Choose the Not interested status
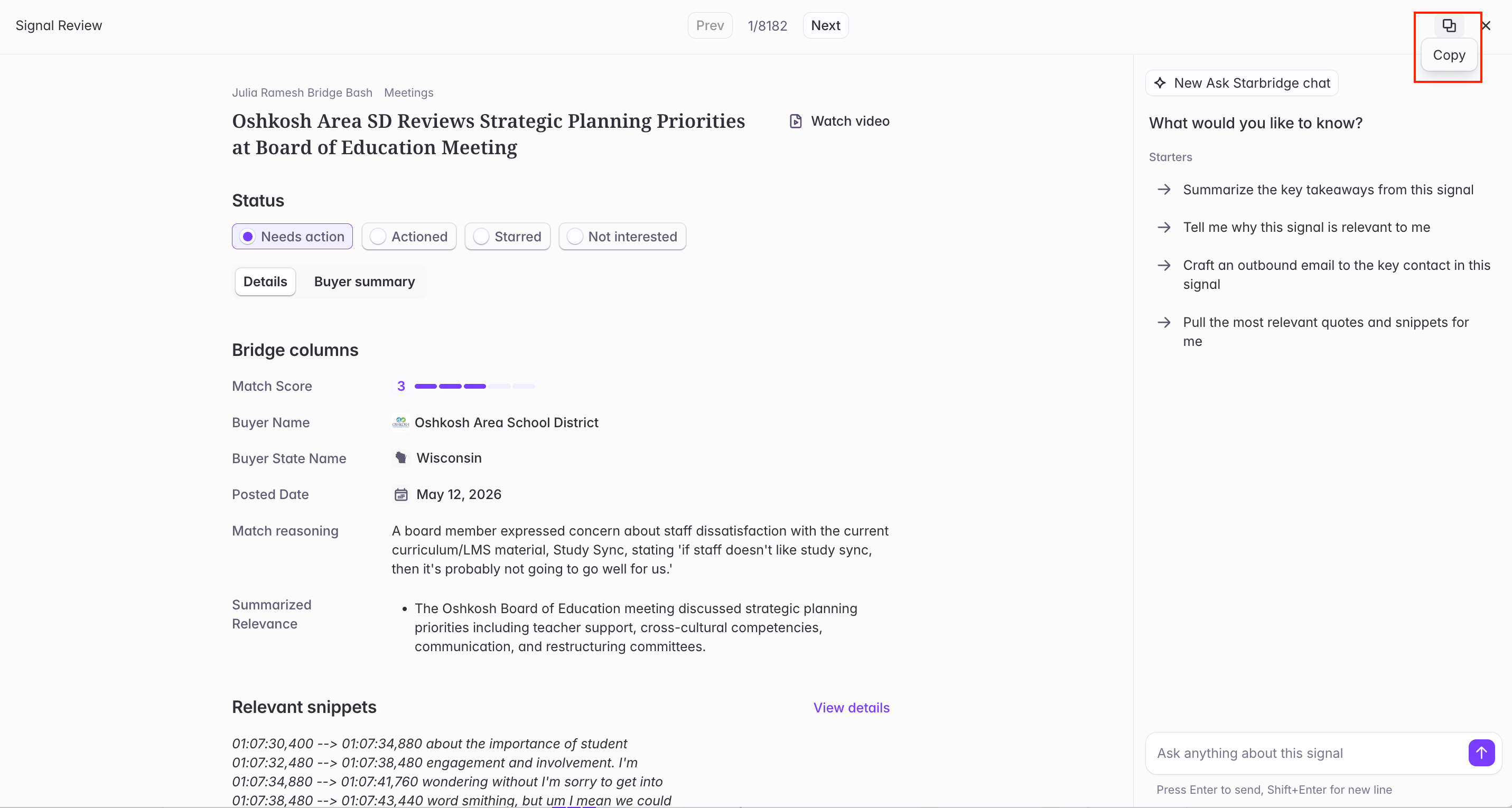Viewport: 1512px width, 808px height. 622,237
